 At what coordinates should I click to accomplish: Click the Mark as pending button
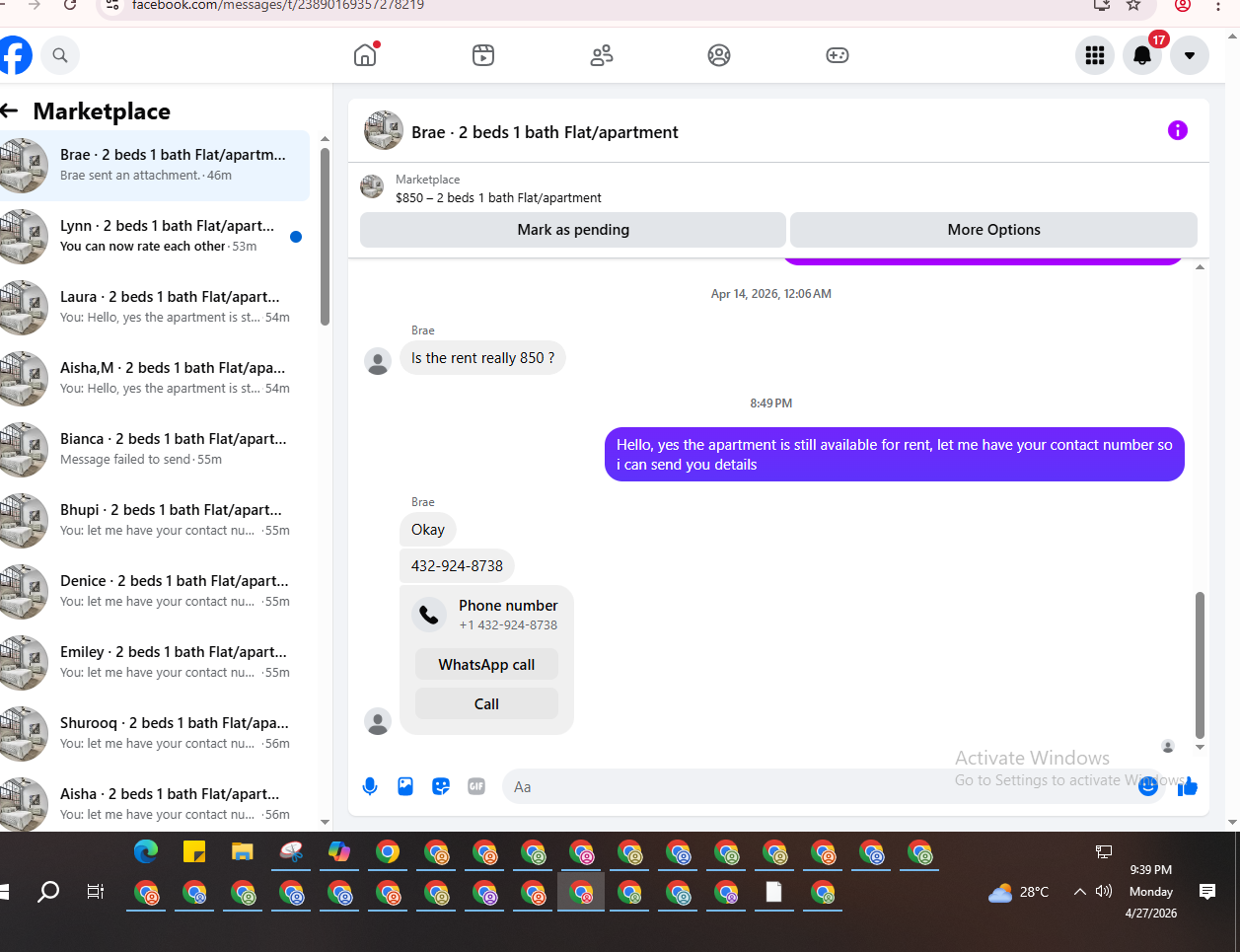pos(573,230)
